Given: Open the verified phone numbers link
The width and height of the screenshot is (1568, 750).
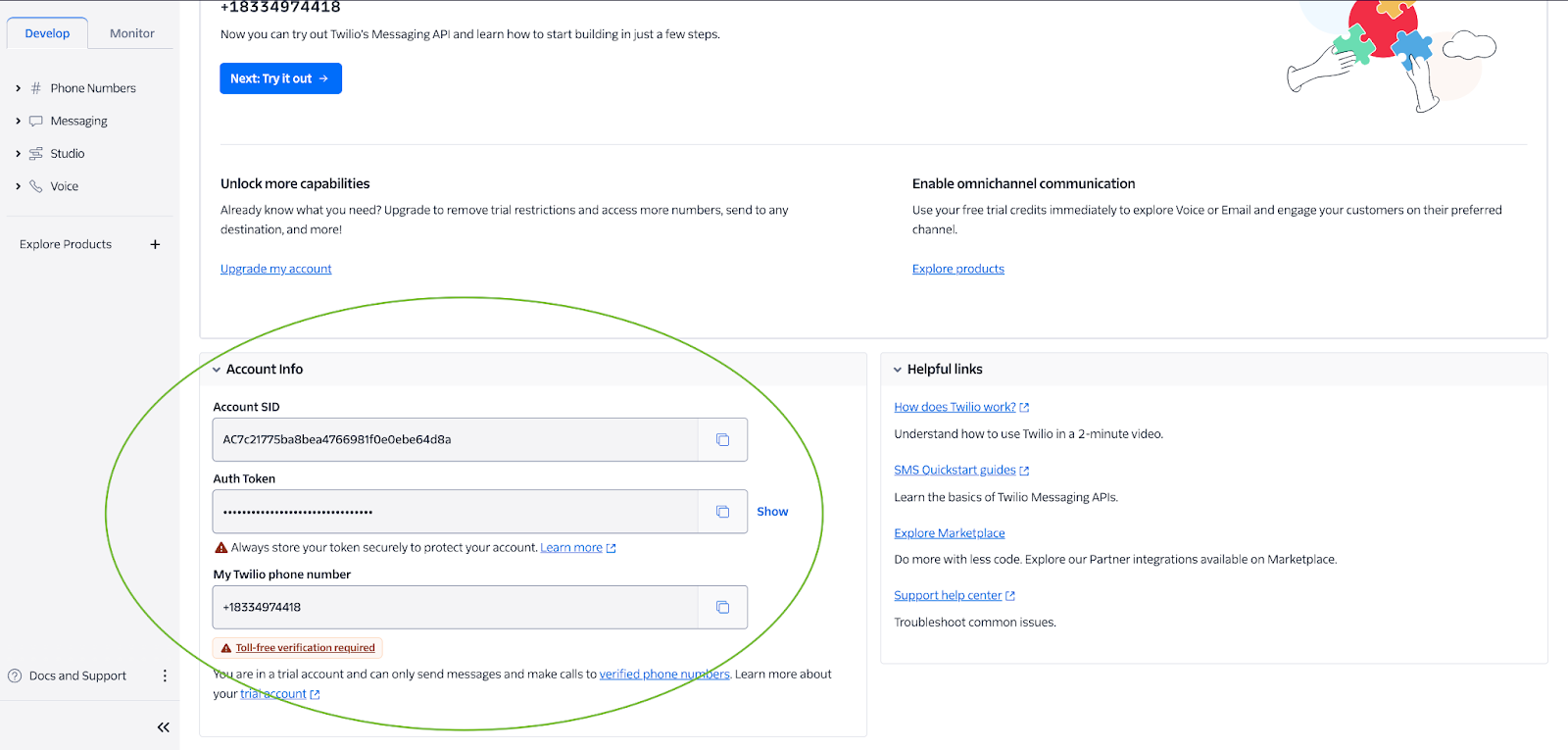Looking at the screenshot, I should tap(664, 675).
